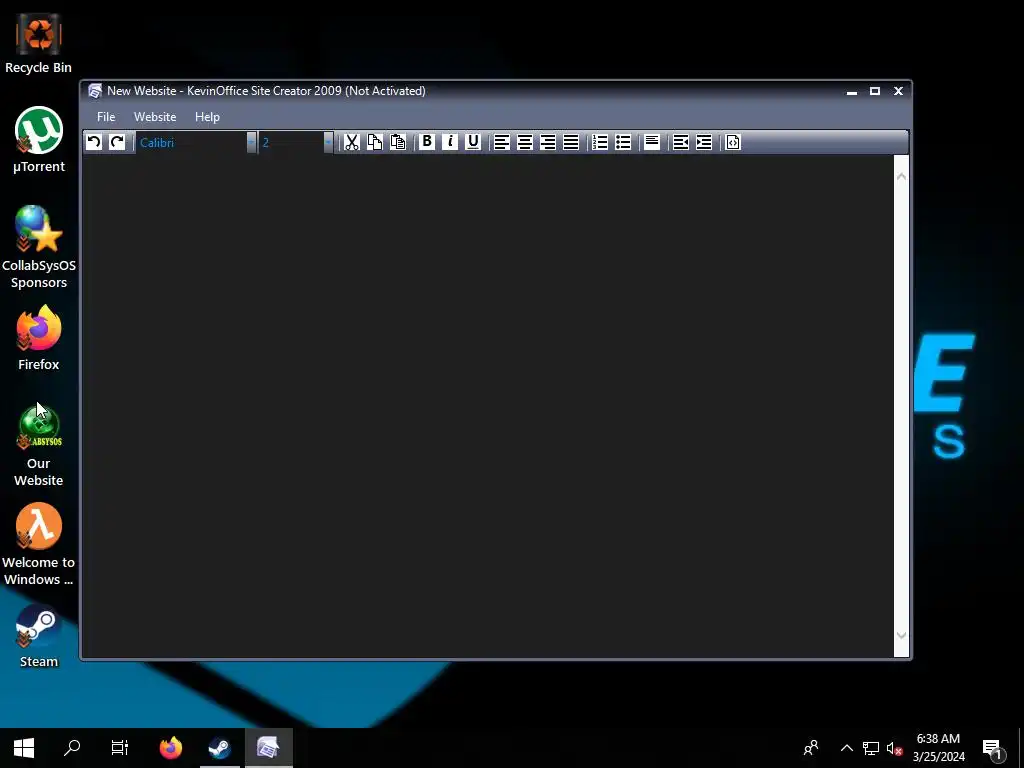Click the taskbar search magnifier

(72, 748)
